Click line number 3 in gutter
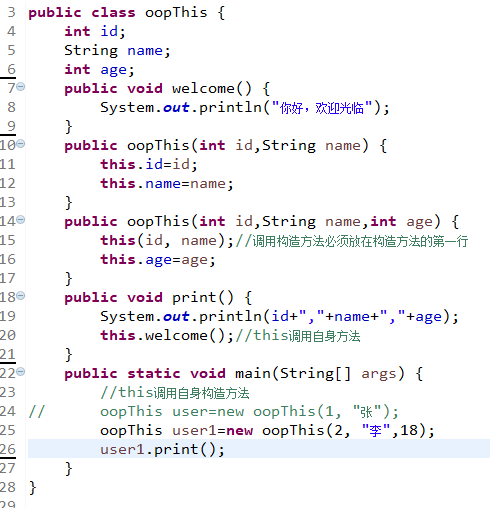The image size is (490, 508). (x=11, y=12)
